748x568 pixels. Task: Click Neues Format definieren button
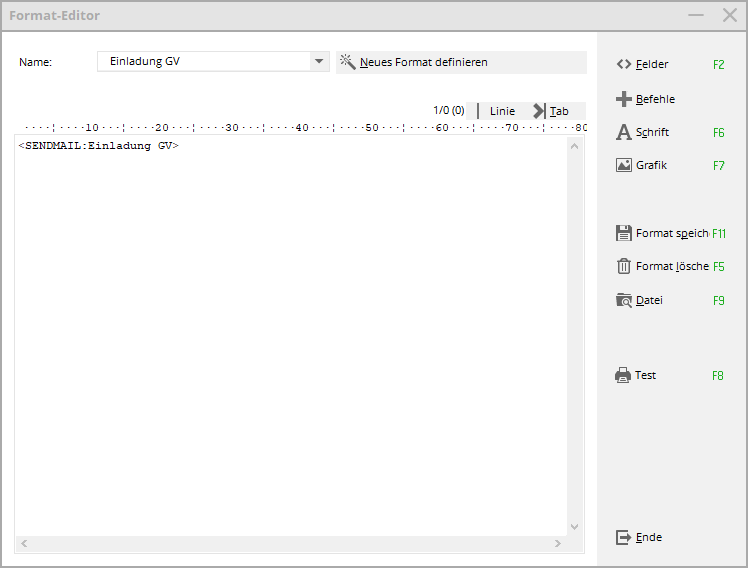461,62
